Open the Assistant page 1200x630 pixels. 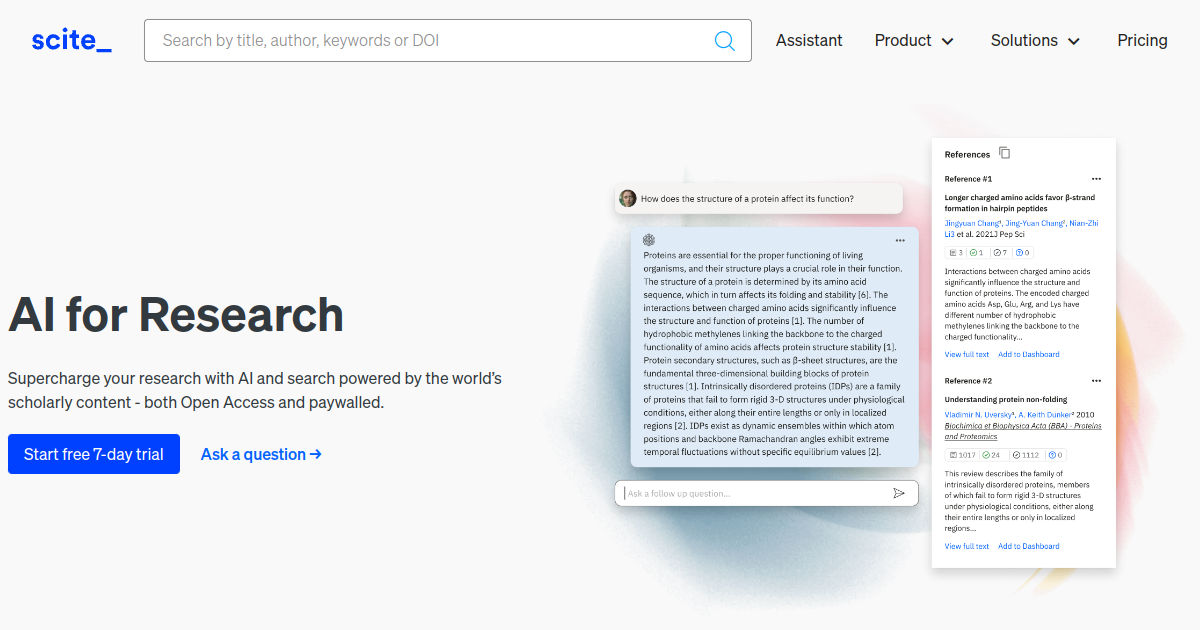coord(809,41)
